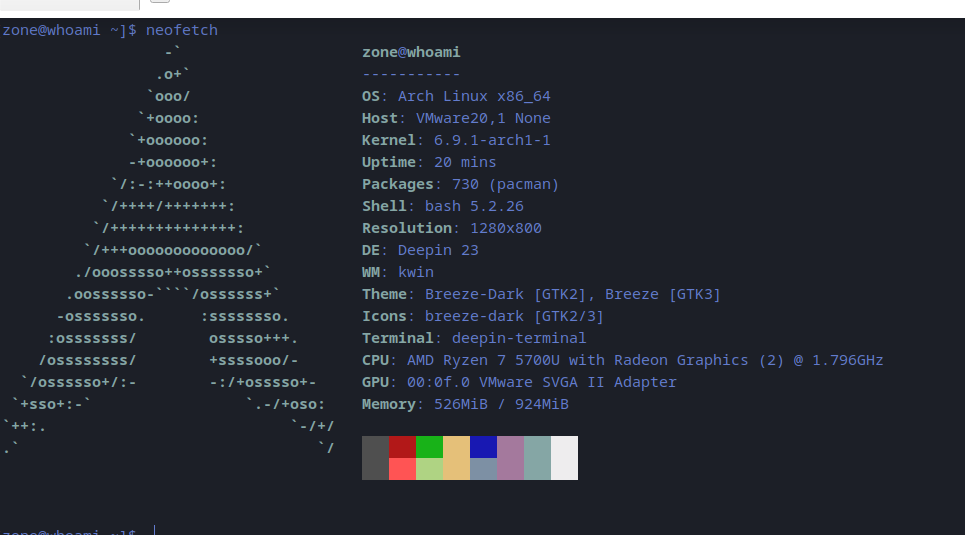Viewport: 965px width, 535px height.
Task: Click the GPU value 'VMware SVGA II Adapter'
Action: [x=577, y=382]
